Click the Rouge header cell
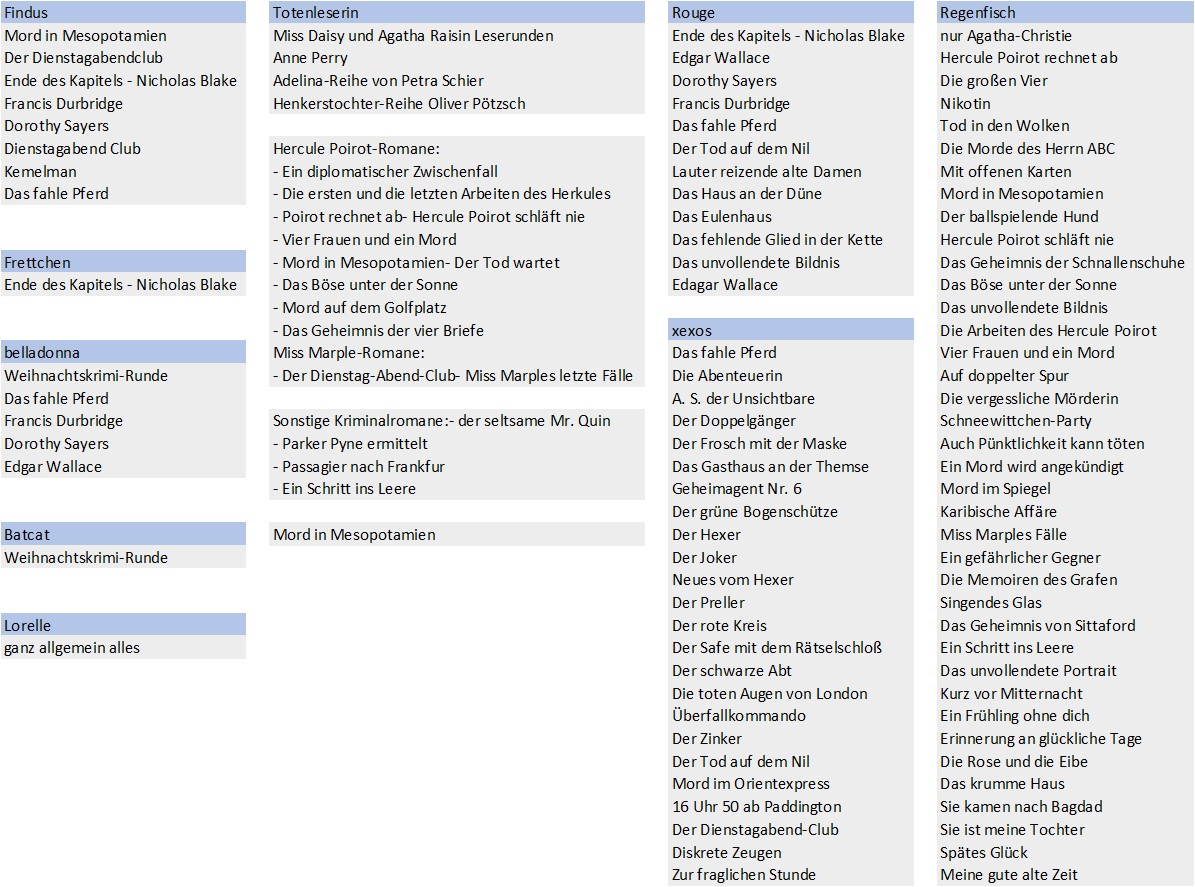This screenshot has width=1195, height=887. tap(790, 13)
